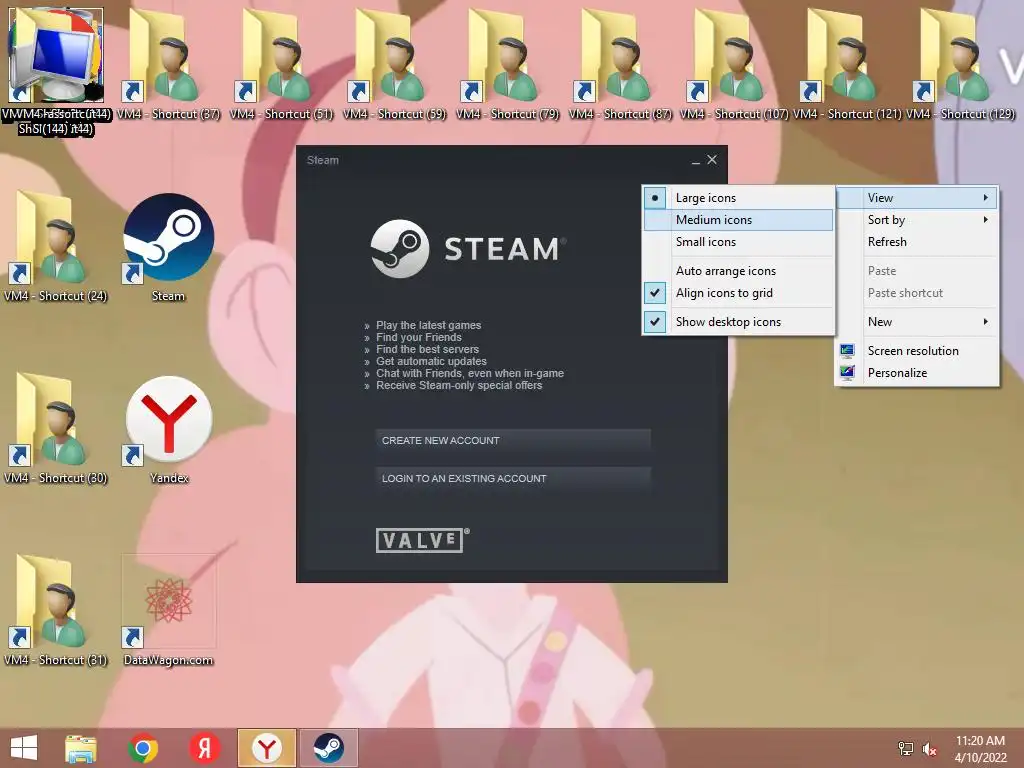Open the red Yandex Я taskbar icon
Viewport: 1024px width, 768px height.
point(205,748)
